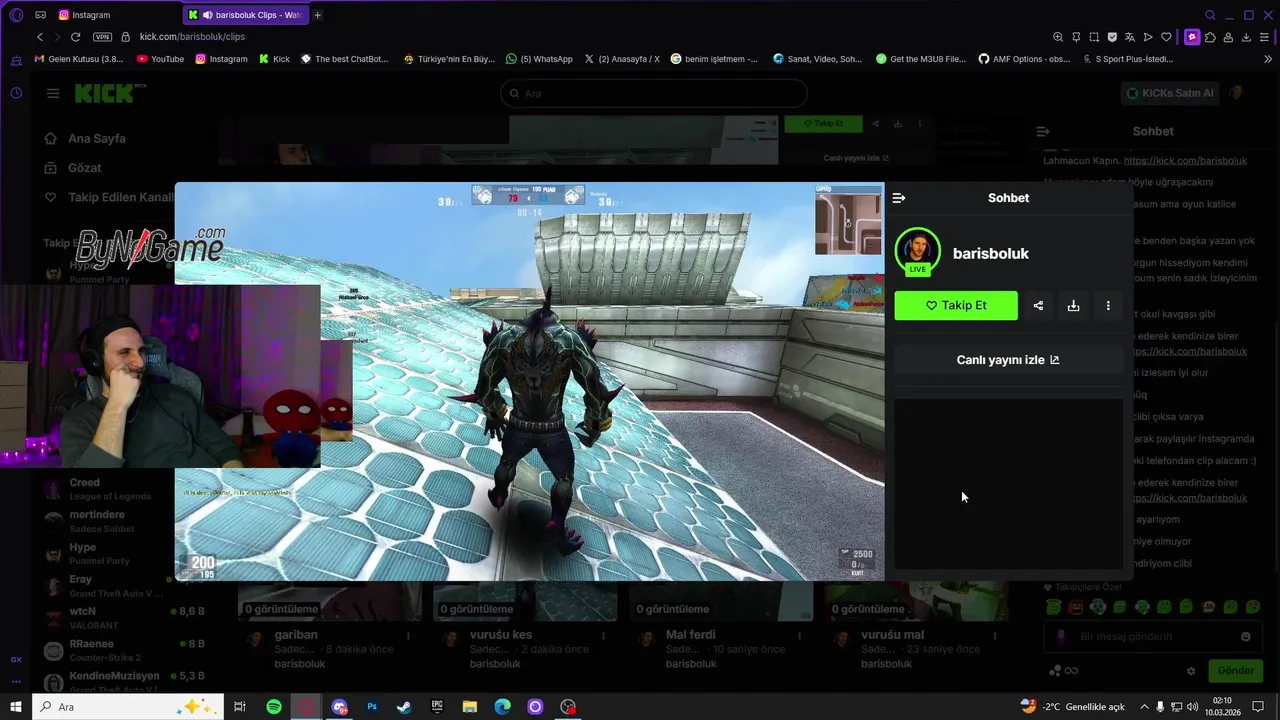This screenshot has height=720, width=1280.
Task: Open options for the Mal ferdi clip
Action: tap(800, 636)
